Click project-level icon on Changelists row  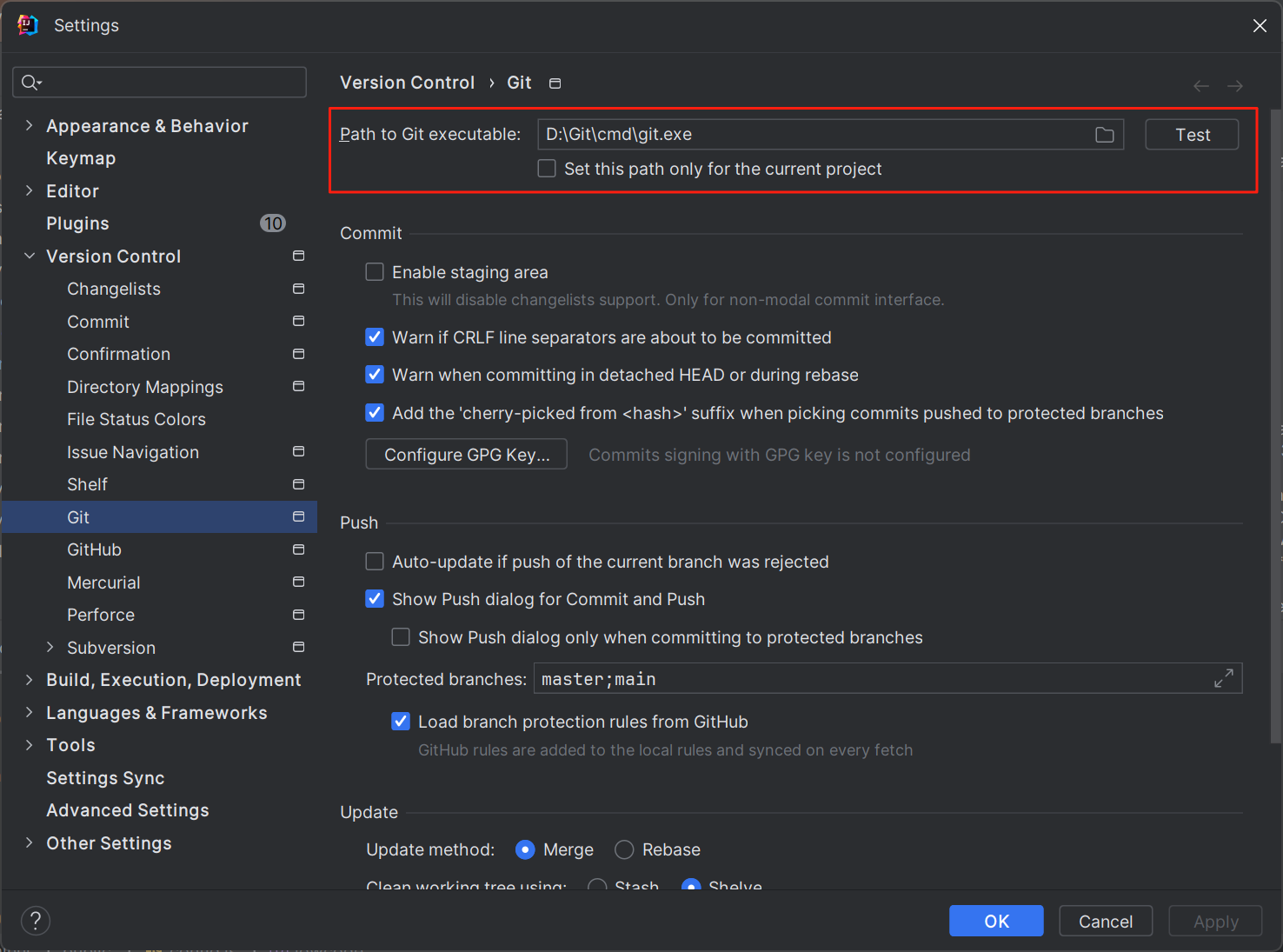[299, 289]
